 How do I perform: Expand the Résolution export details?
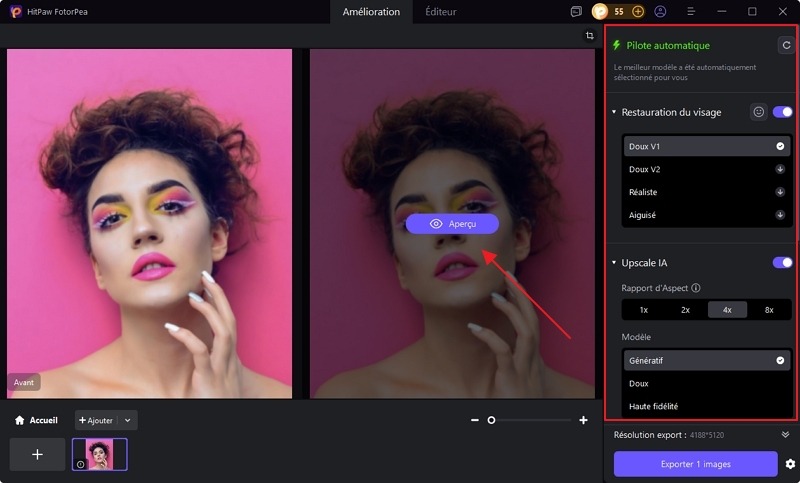pos(786,435)
